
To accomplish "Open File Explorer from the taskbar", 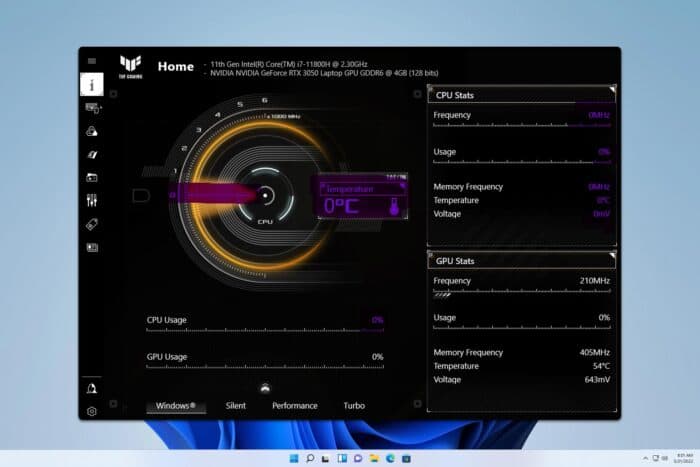I will [374, 459].
